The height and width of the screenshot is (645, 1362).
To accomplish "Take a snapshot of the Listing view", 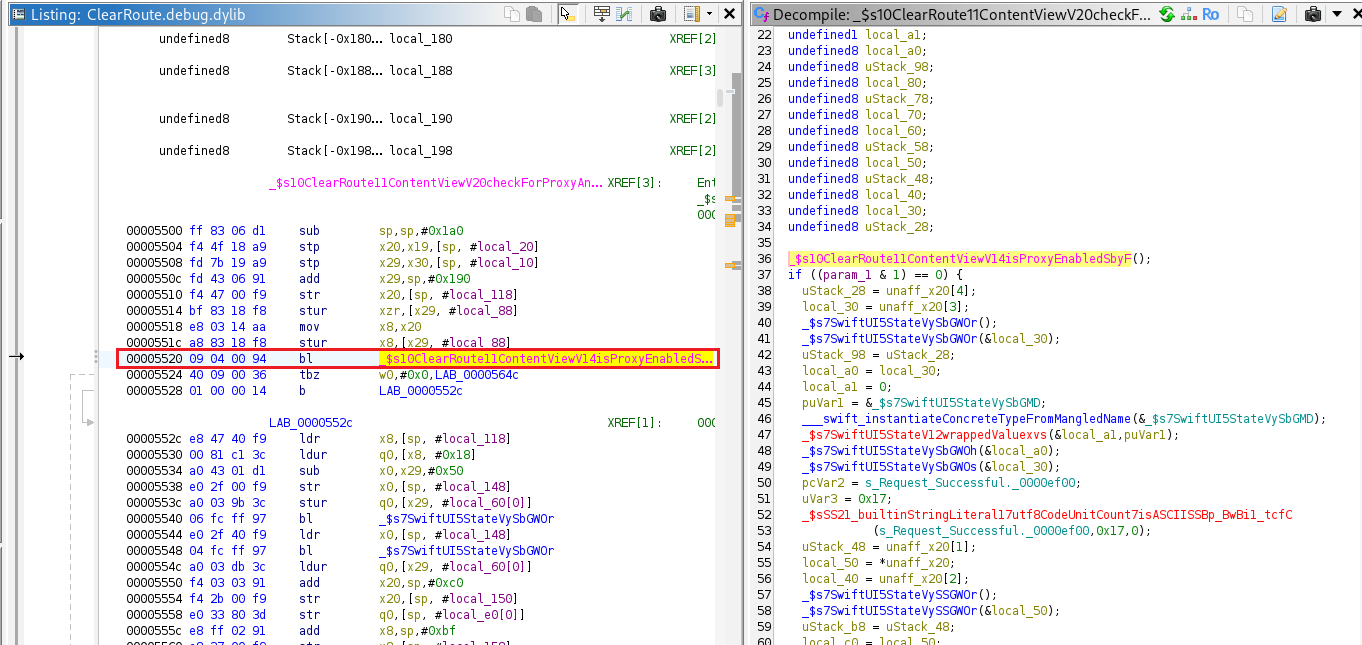I will [x=658, y=14].
